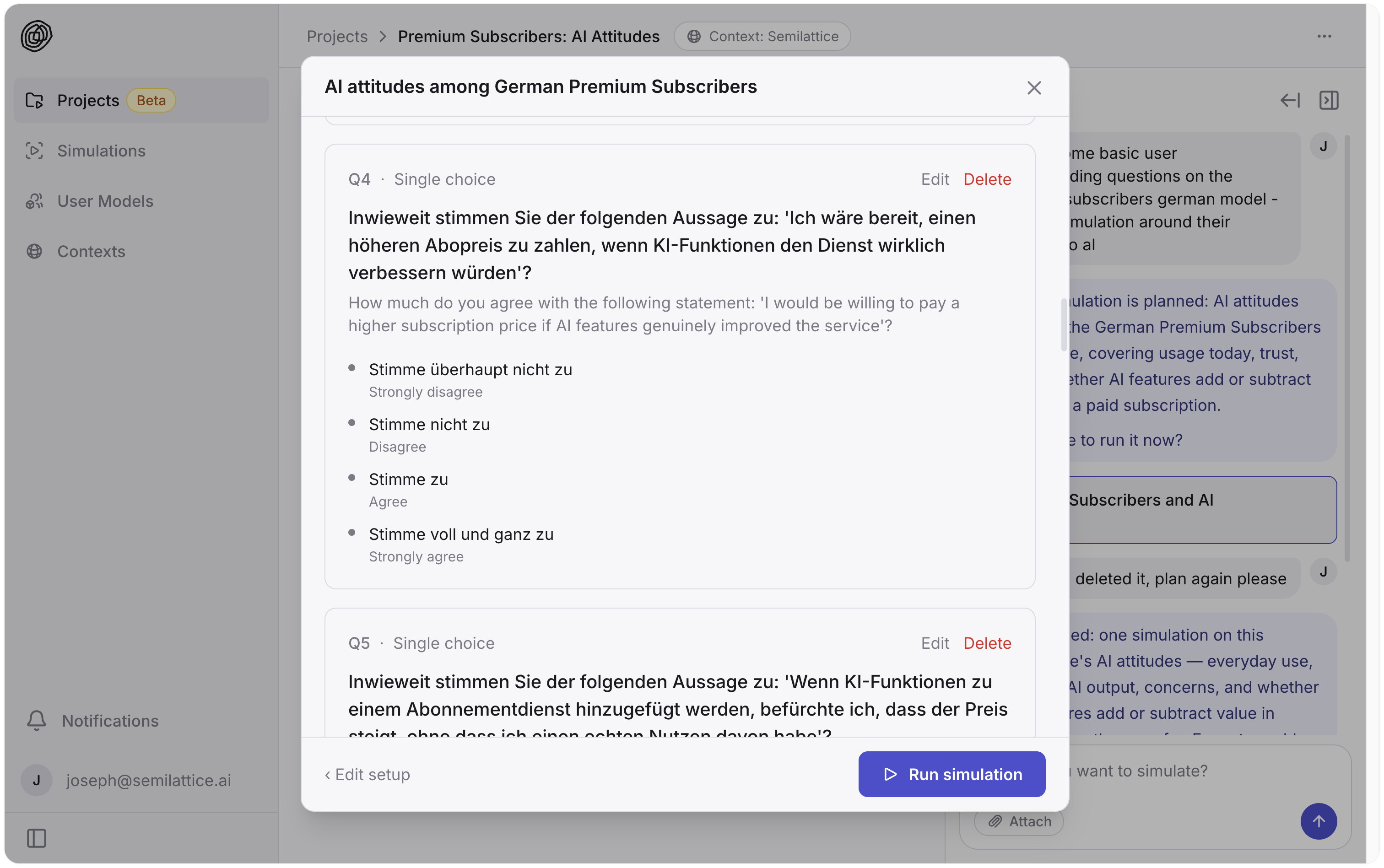Send message with the up-arrow button
The image size is (1384, 868).
click(1319, 821)
